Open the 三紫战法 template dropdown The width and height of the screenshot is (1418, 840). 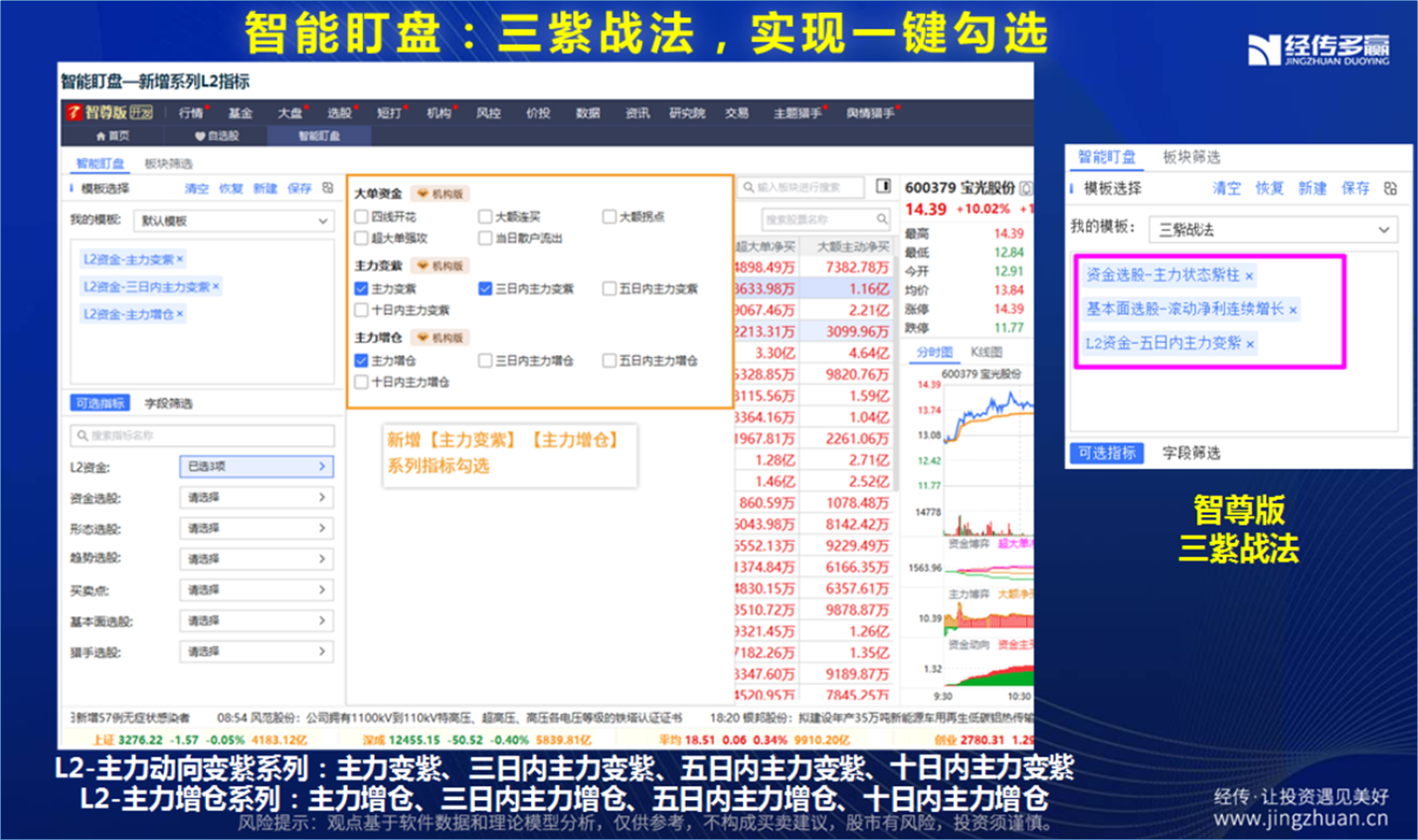point(1273,230)
